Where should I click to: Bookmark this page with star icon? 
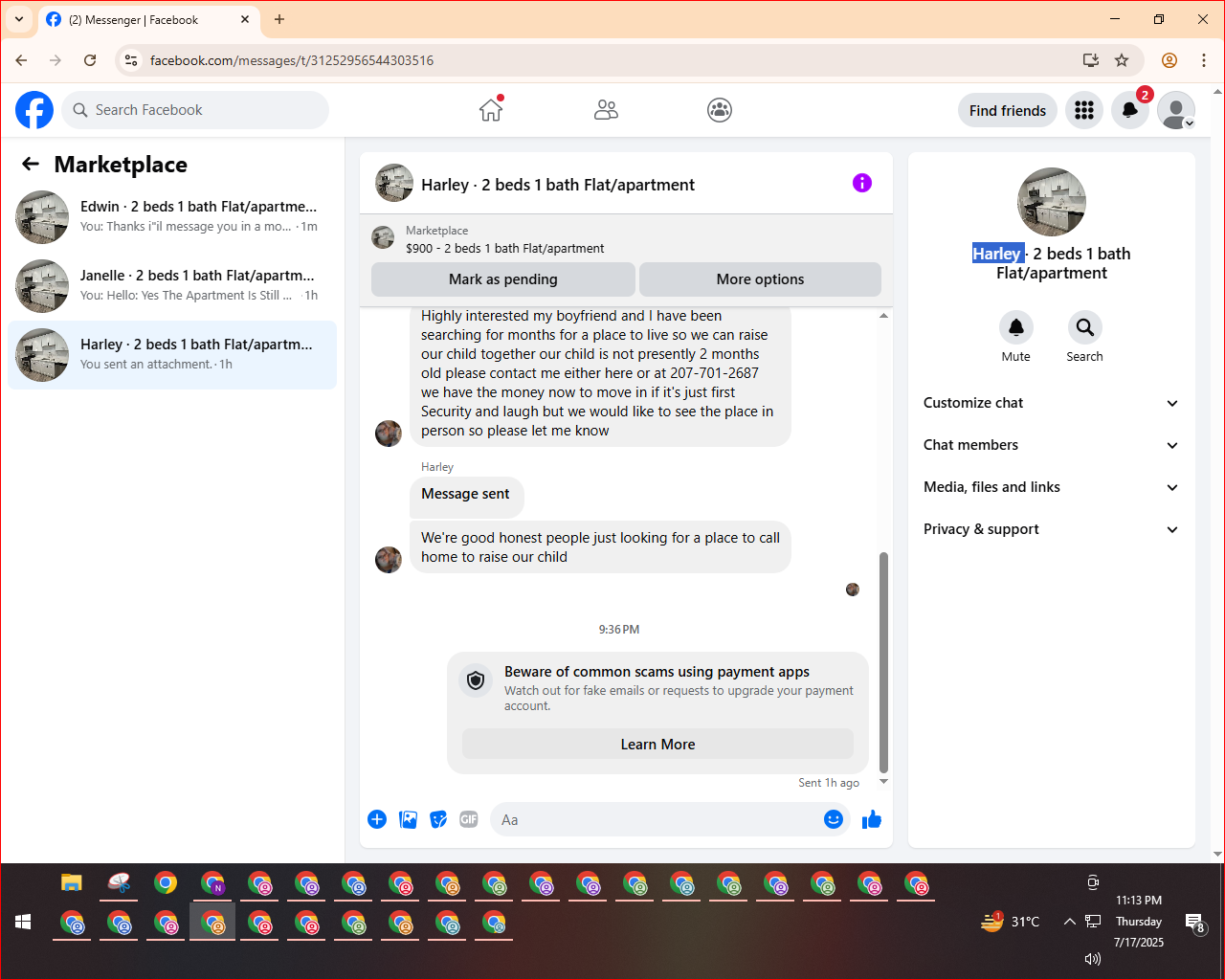click(x=1122, y=60)
